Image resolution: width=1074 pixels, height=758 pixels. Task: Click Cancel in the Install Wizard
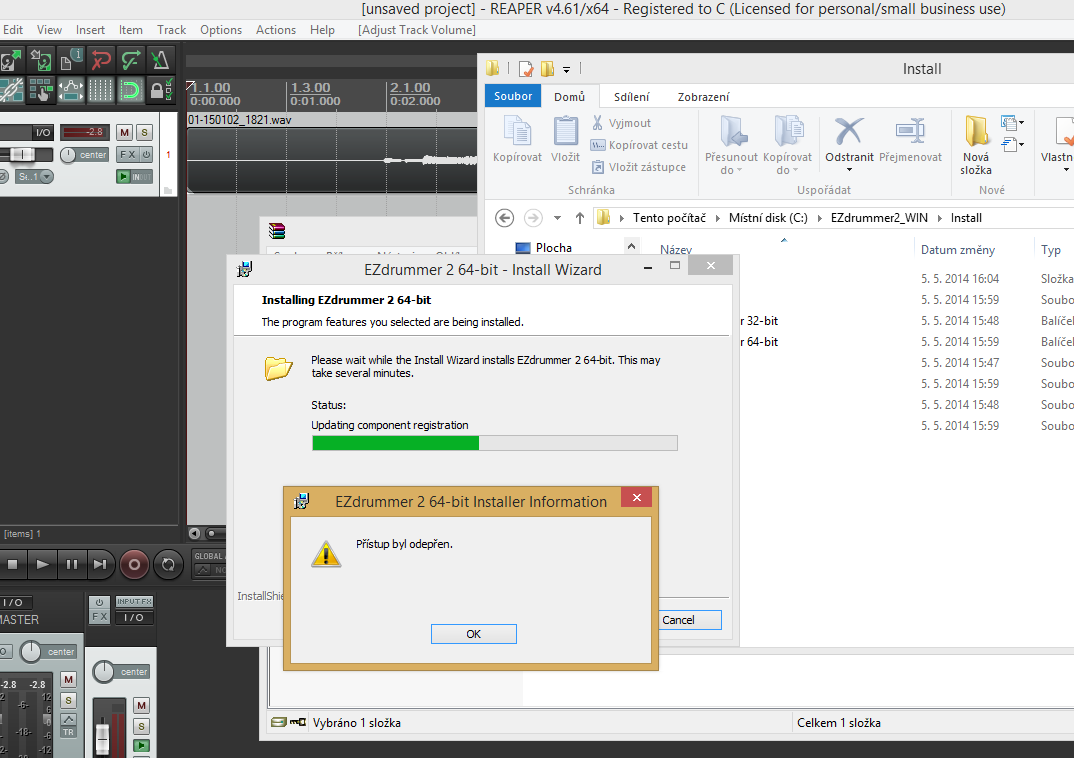point(690,620)
